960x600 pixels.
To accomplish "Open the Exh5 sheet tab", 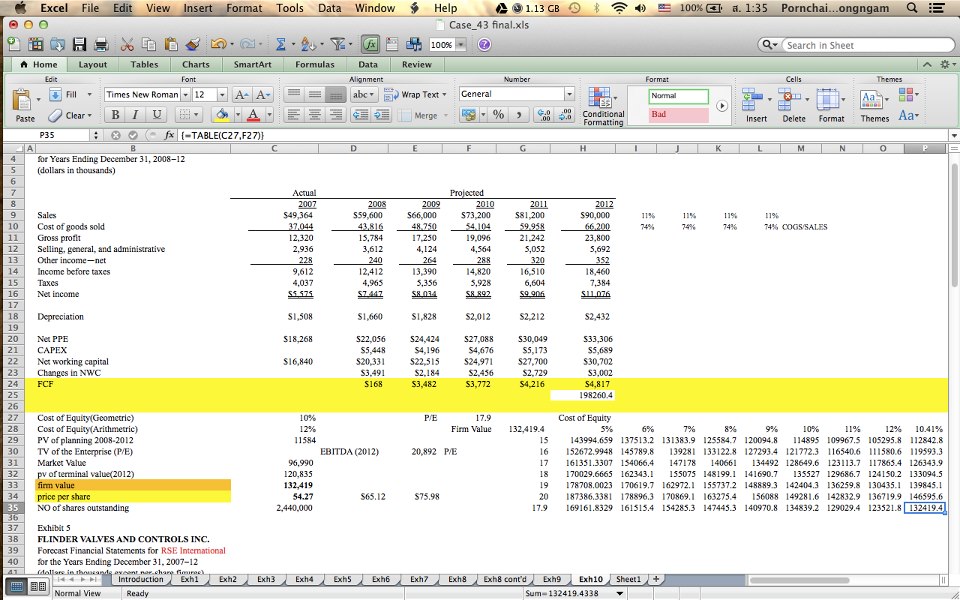I will 342,579.
